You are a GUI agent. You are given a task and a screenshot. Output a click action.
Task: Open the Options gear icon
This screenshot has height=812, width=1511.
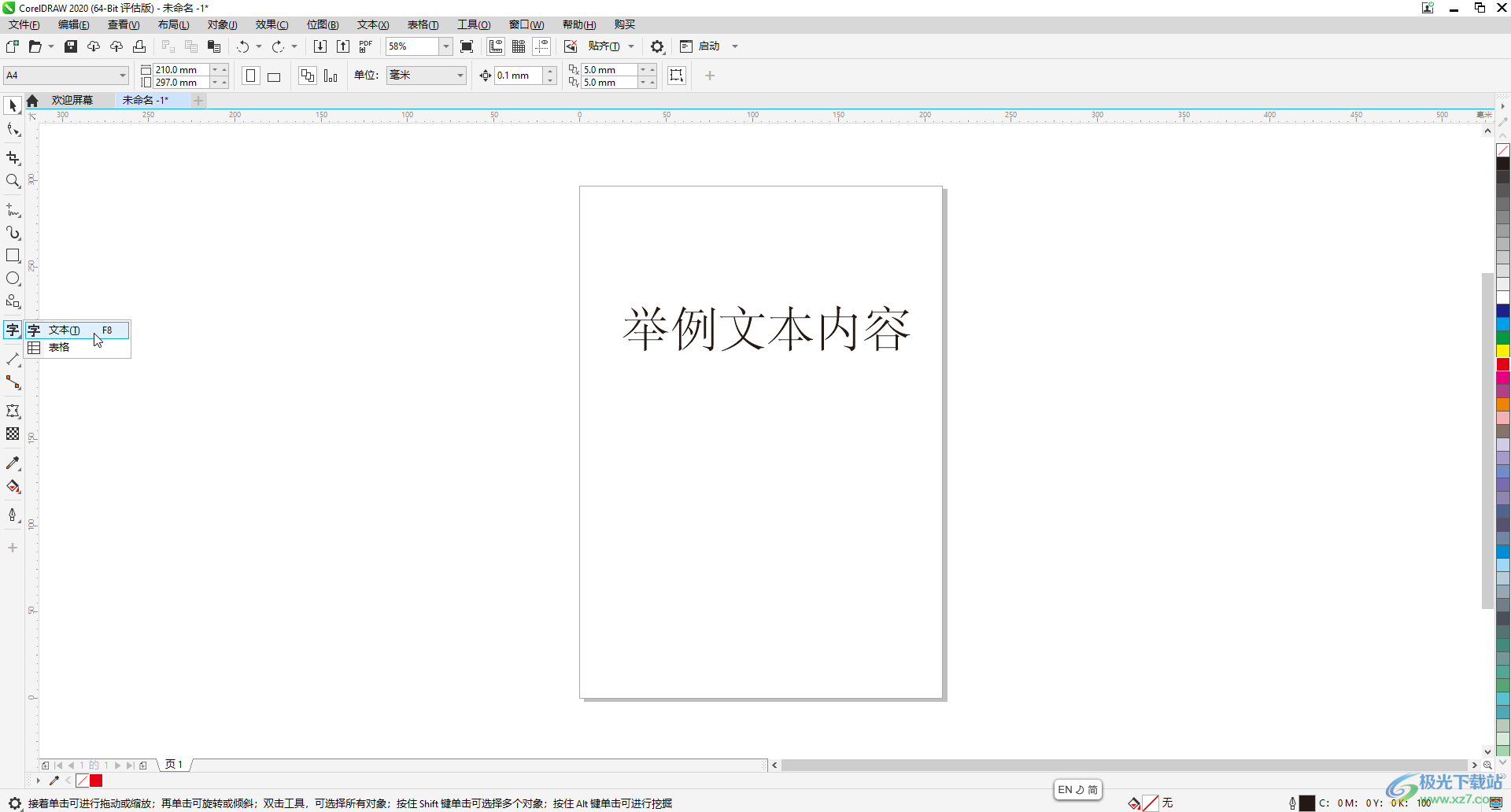pos(657,46)
